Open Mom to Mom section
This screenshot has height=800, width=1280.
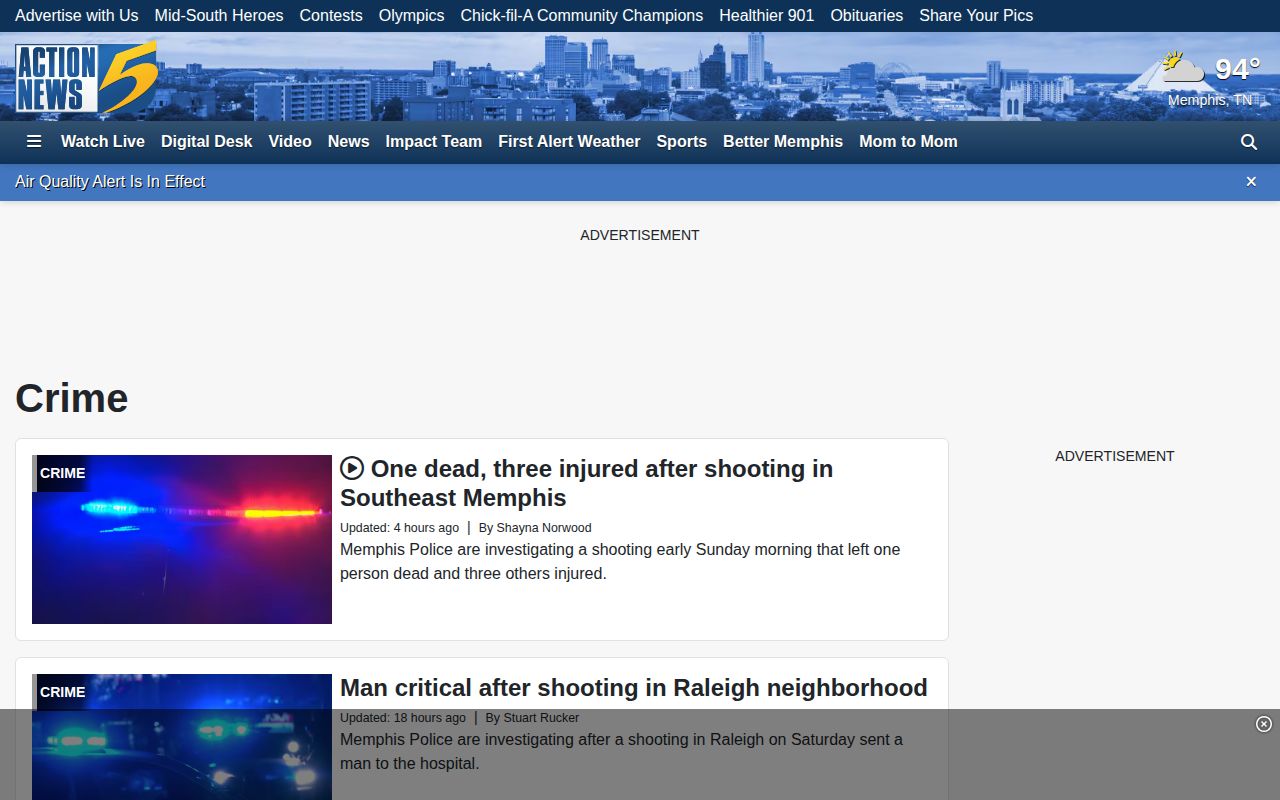[x=908, y=142]
